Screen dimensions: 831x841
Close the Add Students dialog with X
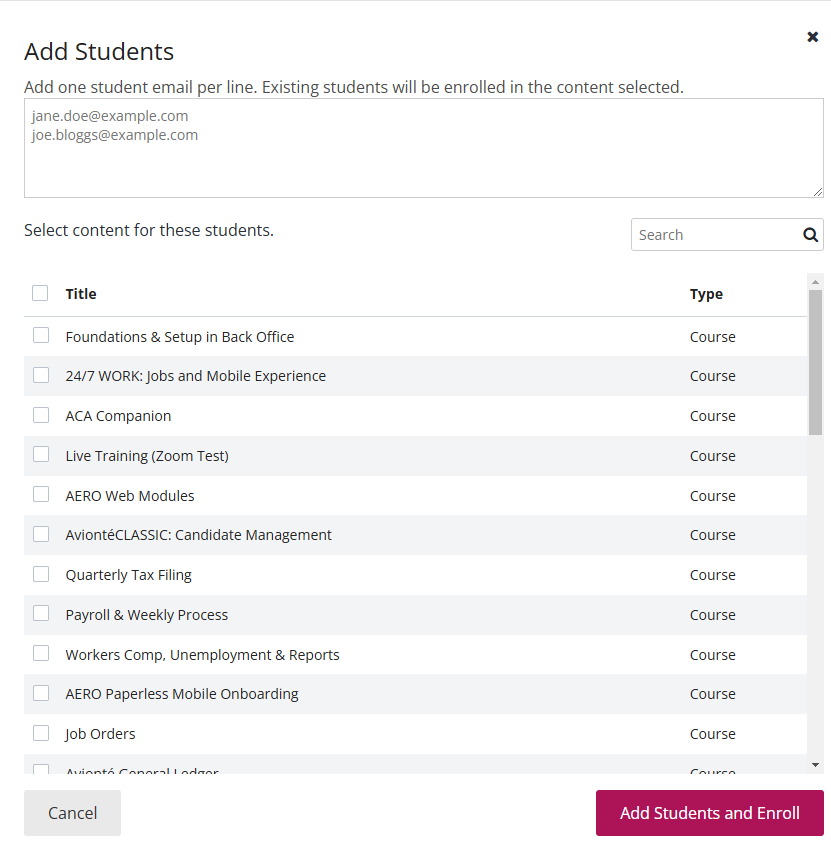pyautogui.click(x=812, y=36)
